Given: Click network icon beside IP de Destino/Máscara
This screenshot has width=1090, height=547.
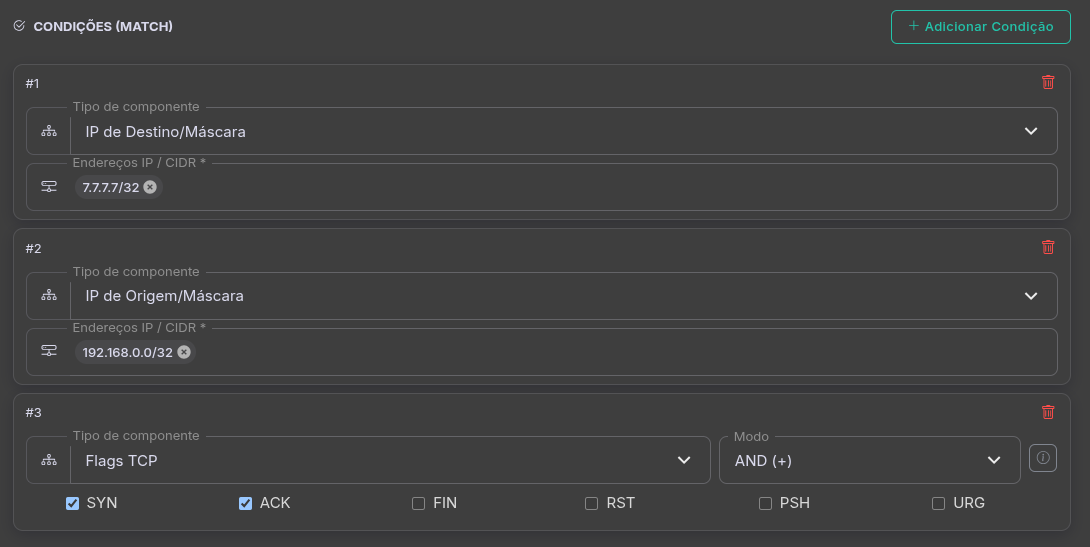Looking at the screenshot, I should tap(48, 131).
